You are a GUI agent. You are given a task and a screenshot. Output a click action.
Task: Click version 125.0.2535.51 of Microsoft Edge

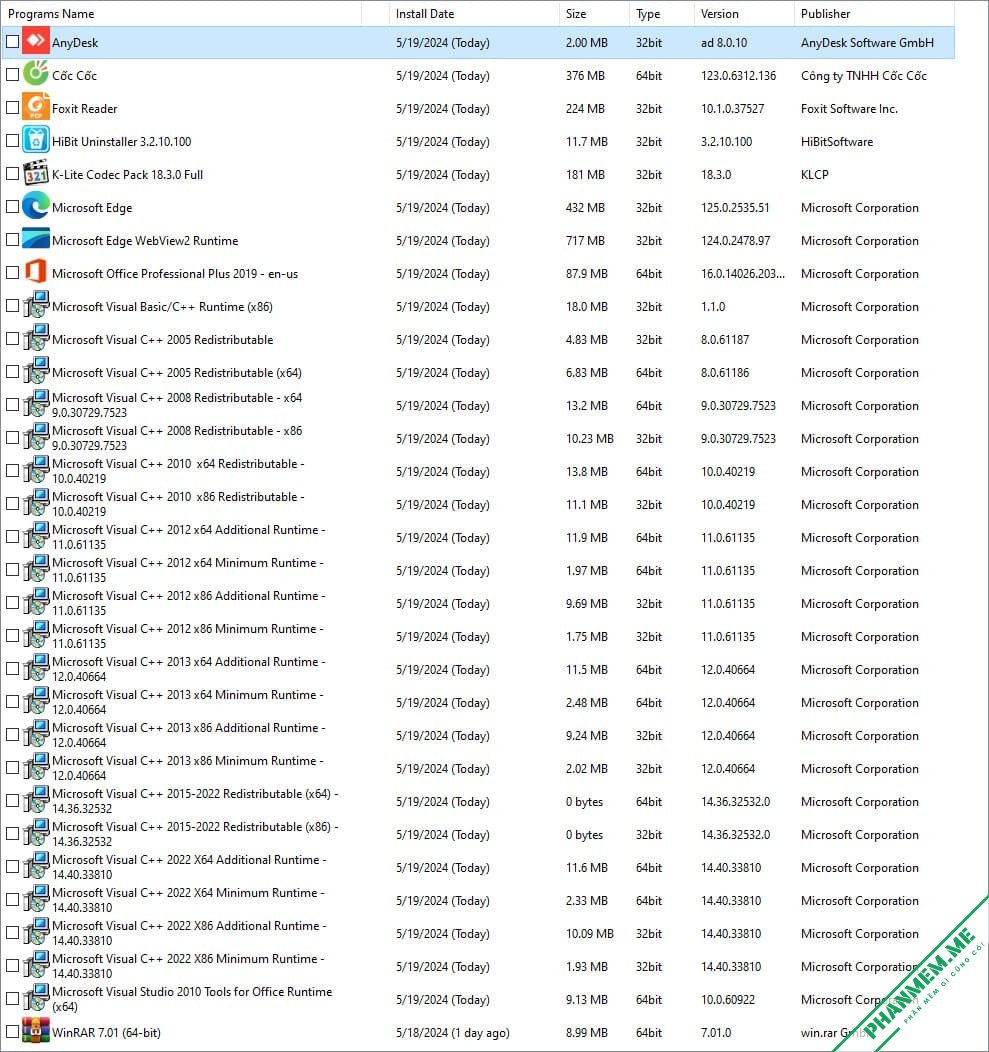pyautogui.click(x=735, y=207)
